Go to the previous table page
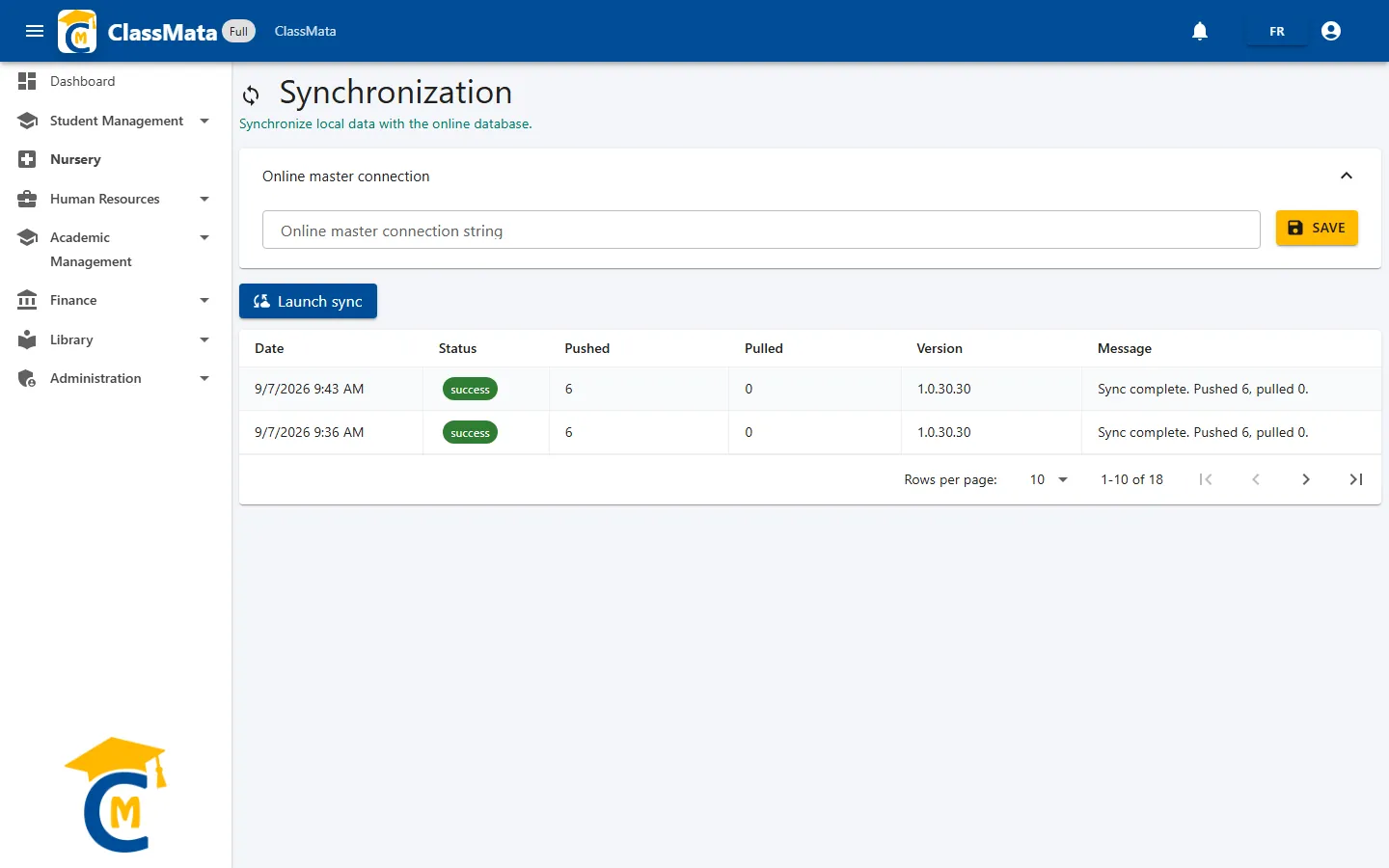 tap(1256, 479)
